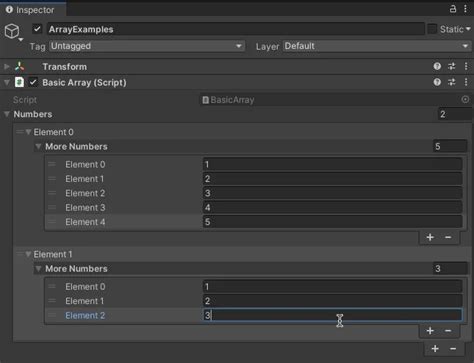Select Element 3 label in first list

[85, 208]
